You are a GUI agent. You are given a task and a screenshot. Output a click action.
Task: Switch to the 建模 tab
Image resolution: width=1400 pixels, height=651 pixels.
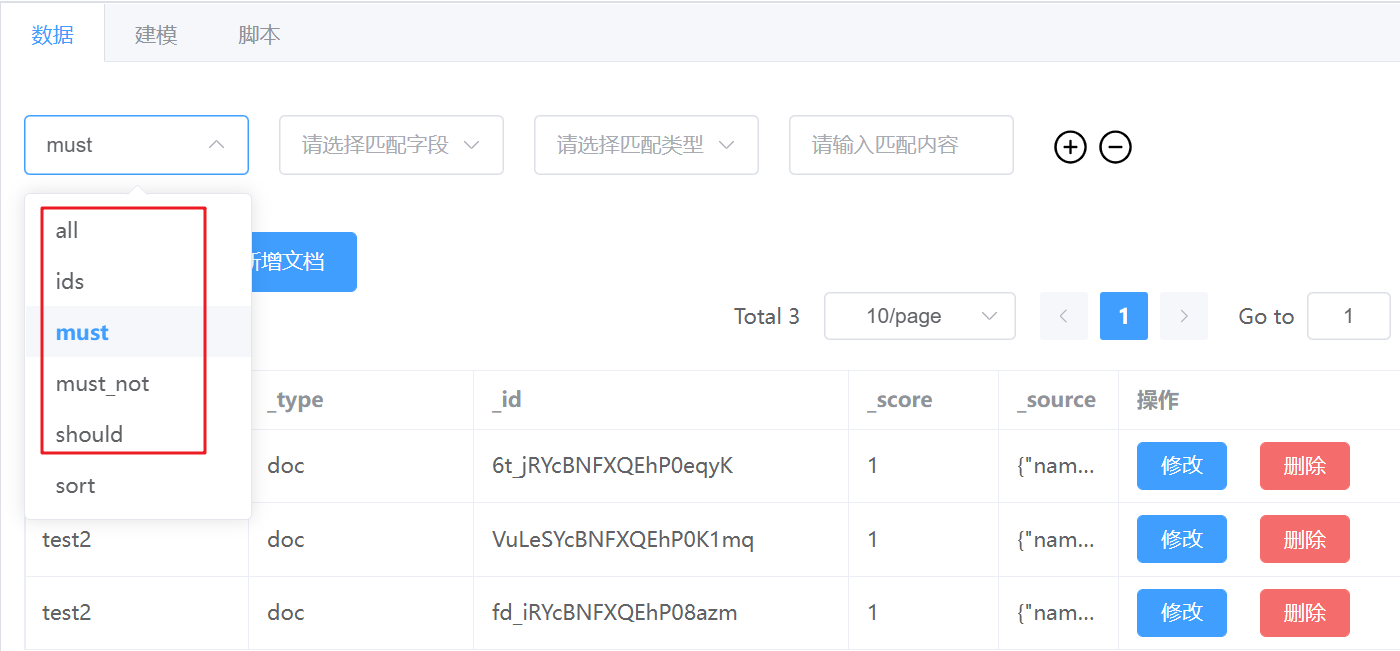click(x=156, y=33)
